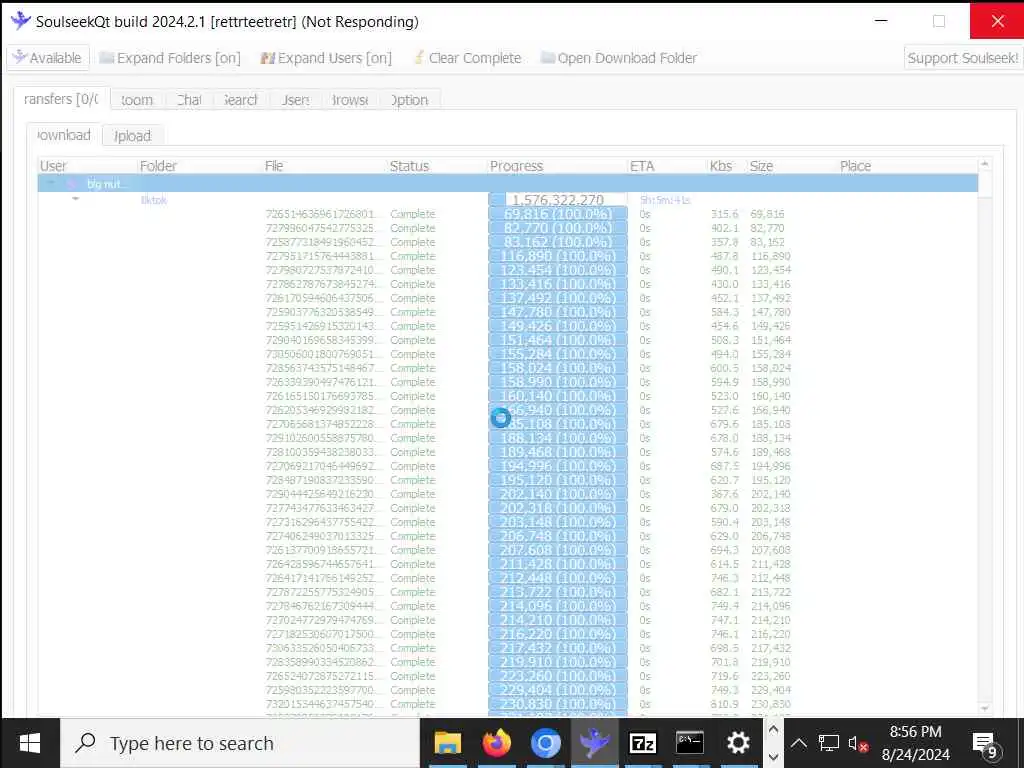1024x768 pixels.
Task: Select the Download sub-tab
Action: click(x=63, y=135)
